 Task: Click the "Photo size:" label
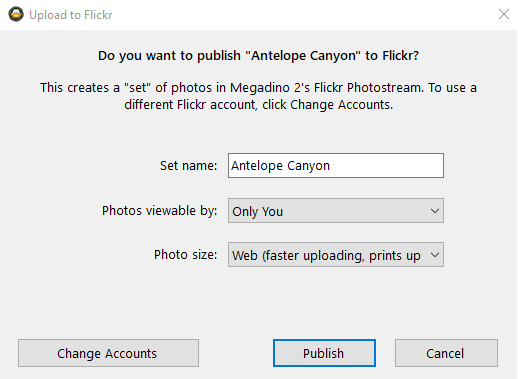tap(185, 255)
